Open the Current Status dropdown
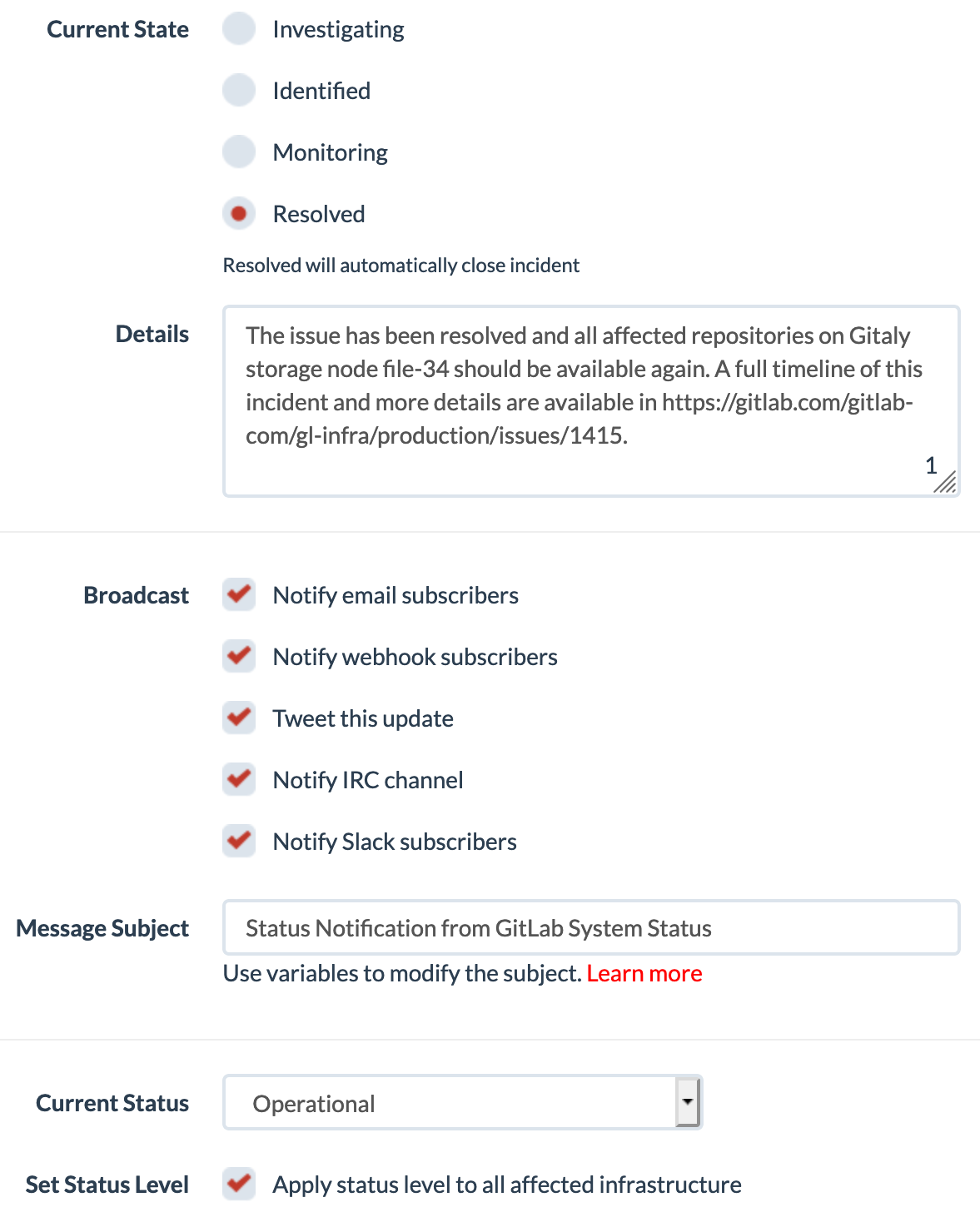980x1222 pixels. [450, 1103]
